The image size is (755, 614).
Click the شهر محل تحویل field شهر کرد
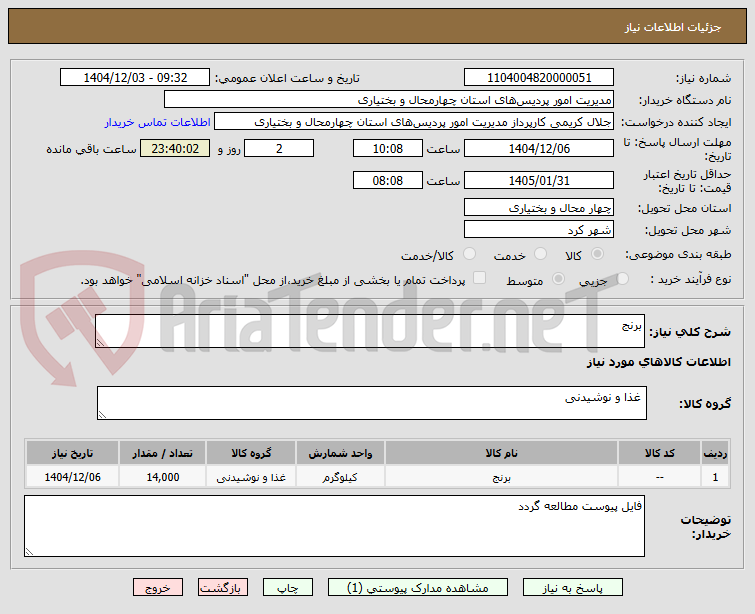pyautogui.click(x=539, y=230)
